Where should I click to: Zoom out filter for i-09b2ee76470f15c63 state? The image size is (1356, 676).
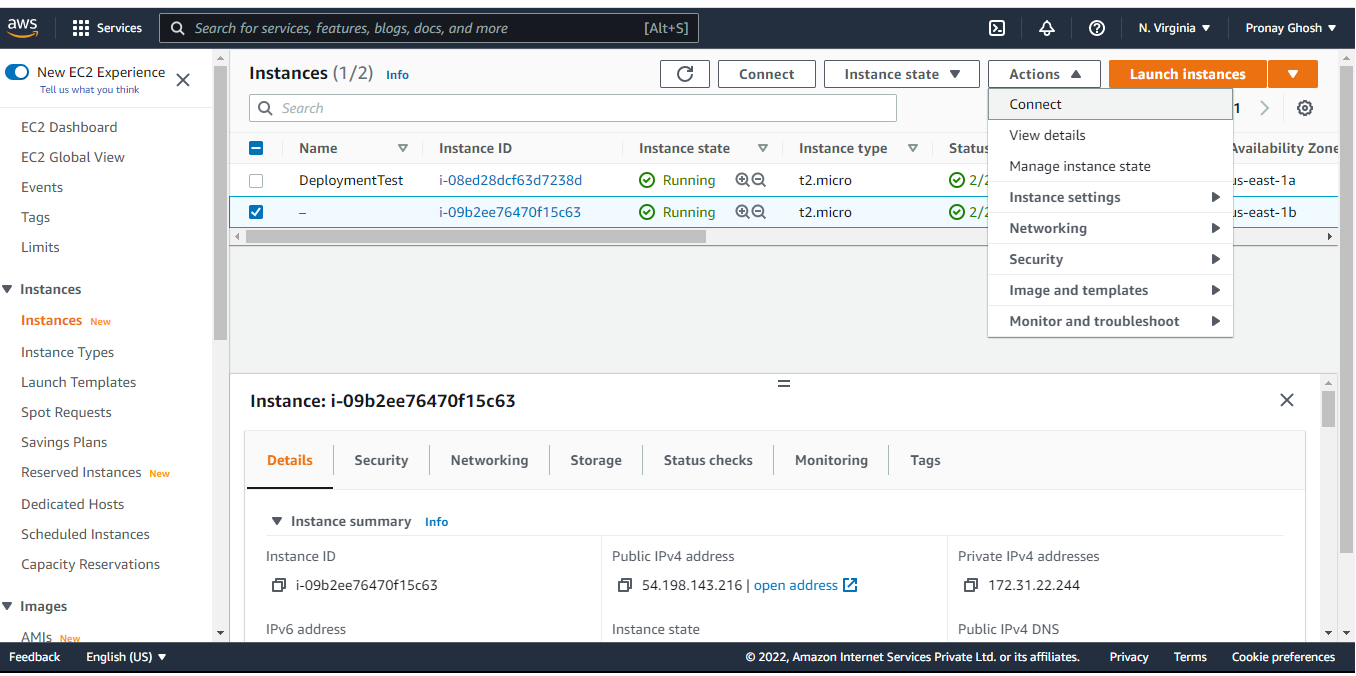tap(759, 212)
